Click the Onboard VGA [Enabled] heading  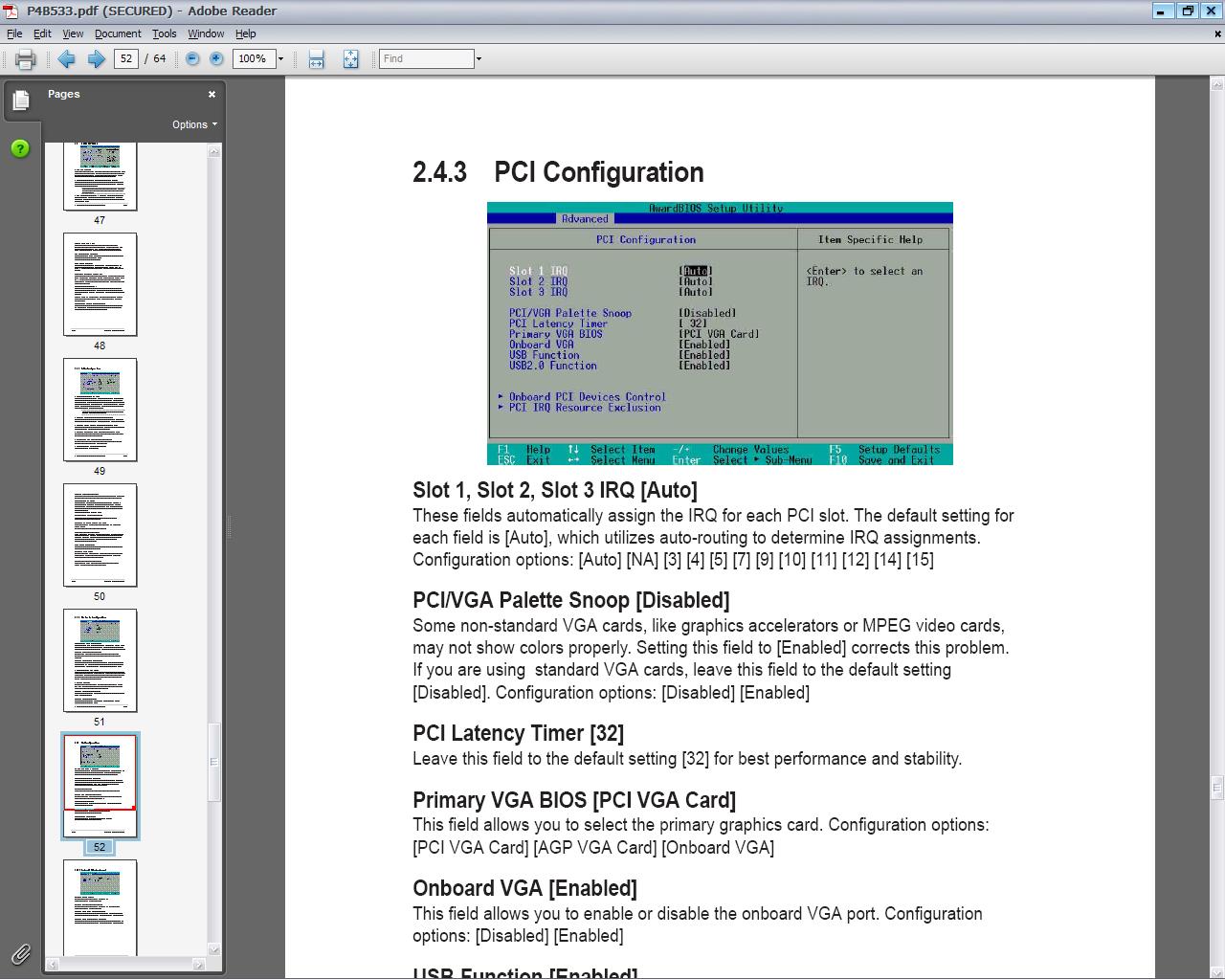[x=524, y=888]
